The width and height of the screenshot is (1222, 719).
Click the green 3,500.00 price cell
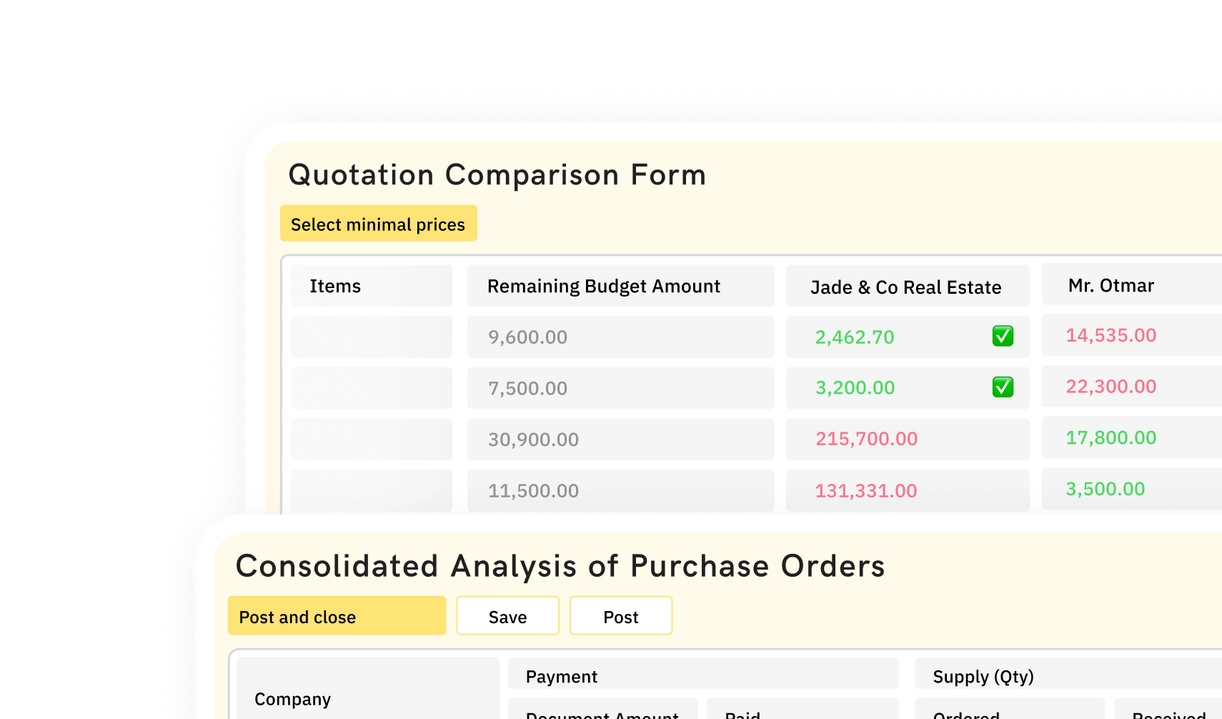(1104, 489)
